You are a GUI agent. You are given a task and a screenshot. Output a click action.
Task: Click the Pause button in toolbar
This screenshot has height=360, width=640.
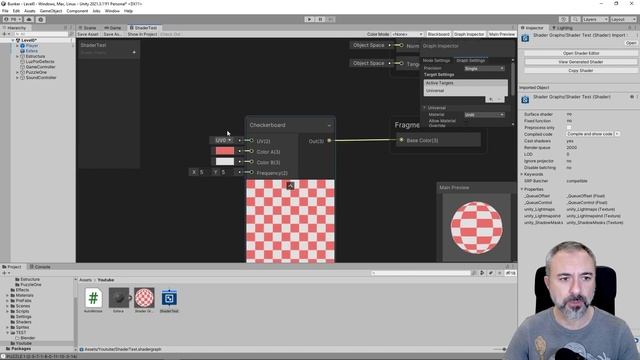[320, 19]
